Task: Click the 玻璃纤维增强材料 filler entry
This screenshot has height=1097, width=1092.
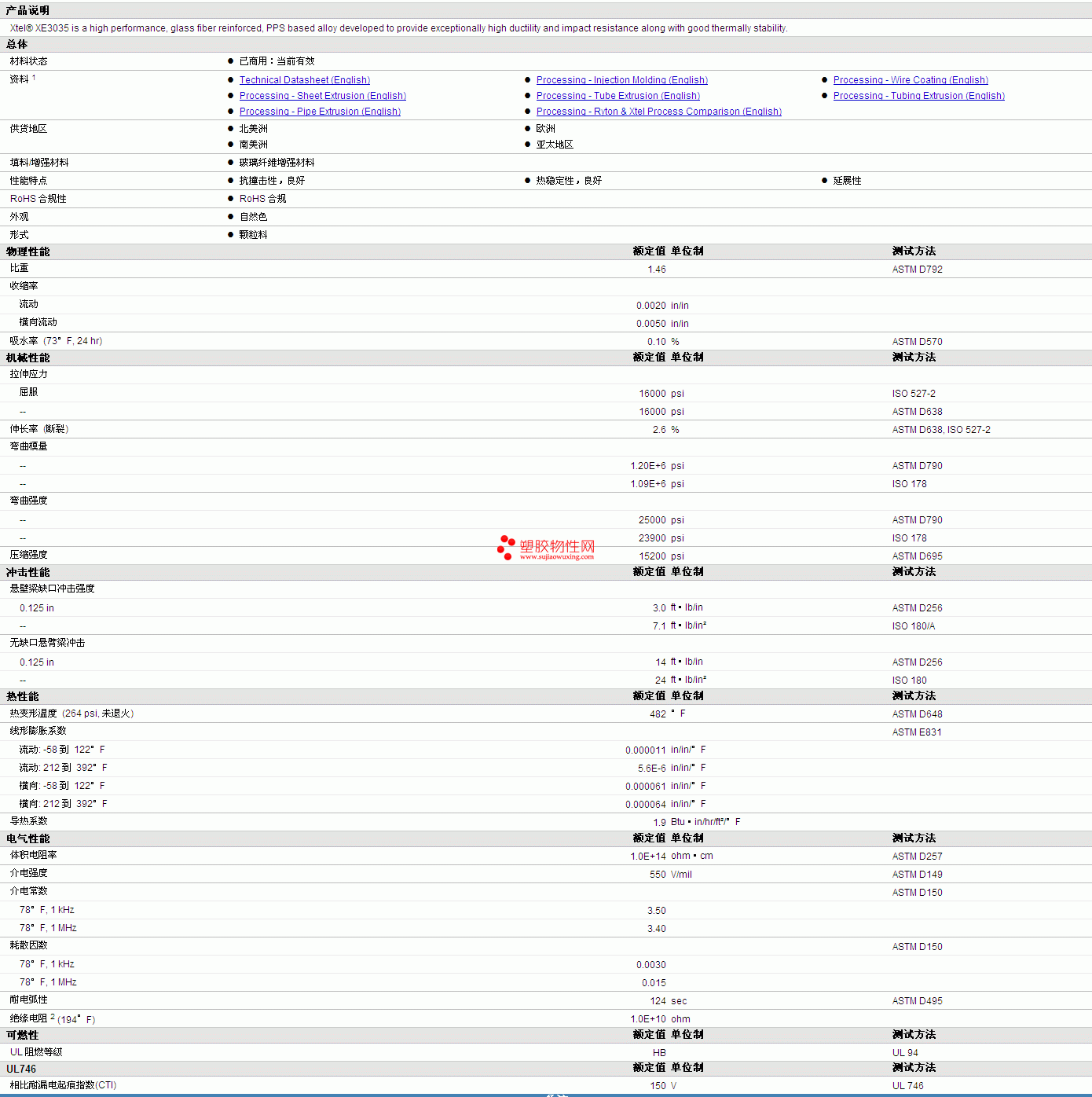Action: coord(277,163)
